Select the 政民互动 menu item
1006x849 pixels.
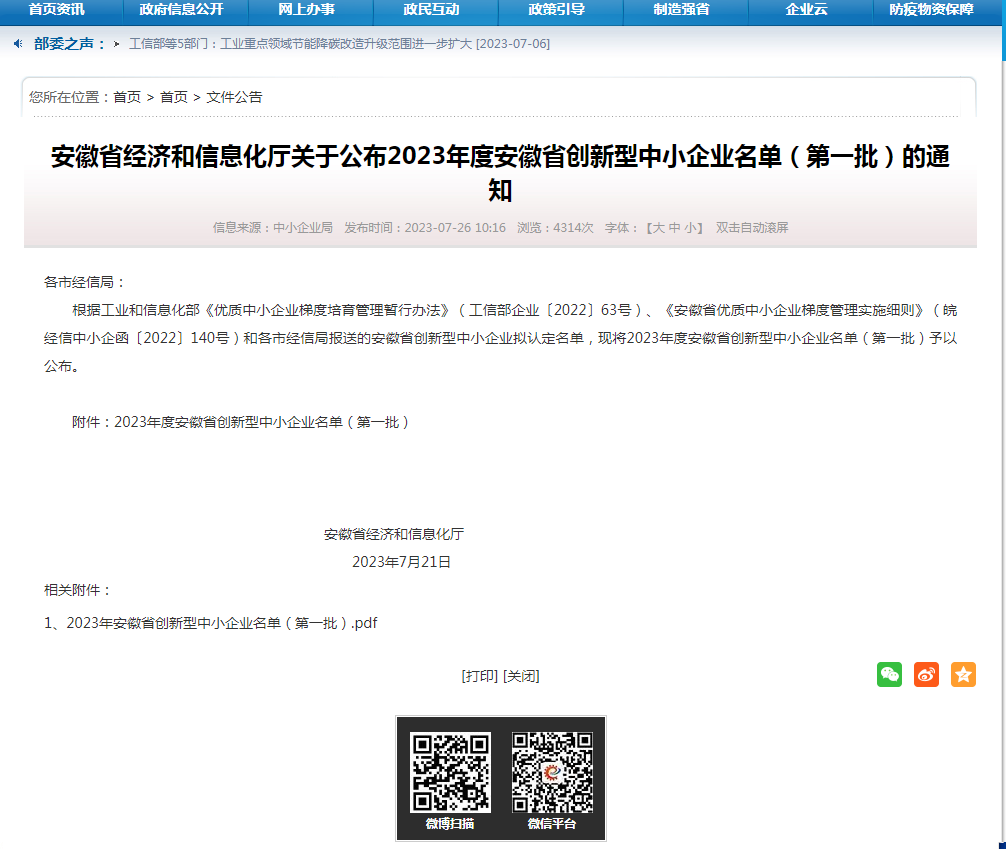point(434,13)
